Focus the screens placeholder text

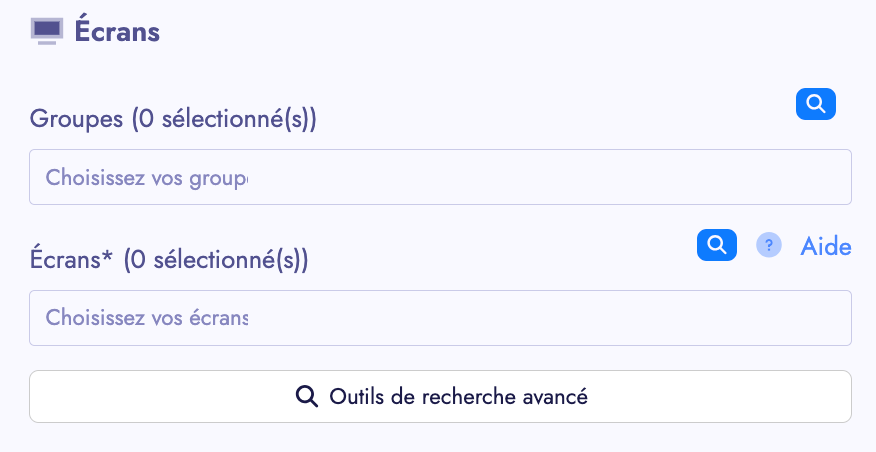[x=147, y=318]
